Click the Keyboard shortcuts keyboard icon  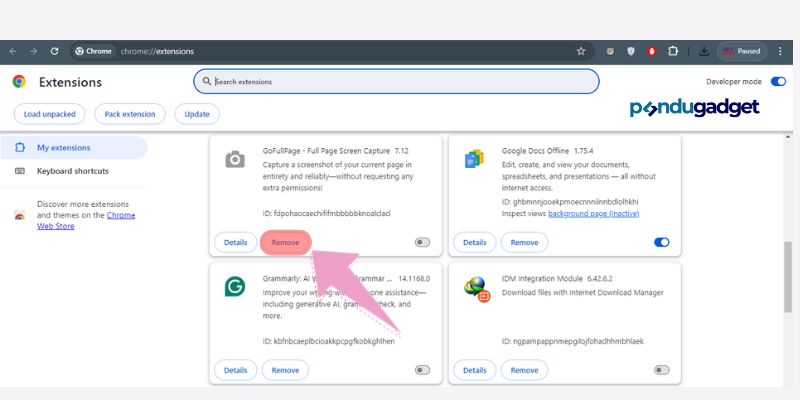pyautogui.click(x=20, y=171)
